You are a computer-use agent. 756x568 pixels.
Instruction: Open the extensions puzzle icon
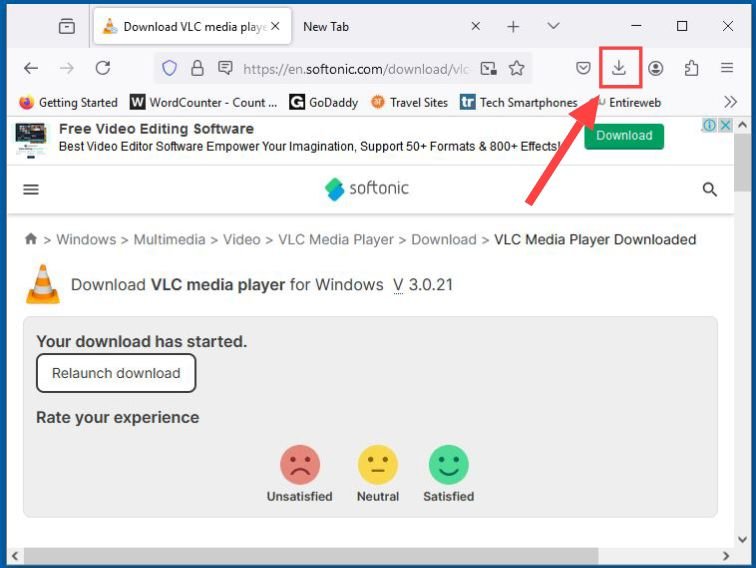click(x=691, y=68)
